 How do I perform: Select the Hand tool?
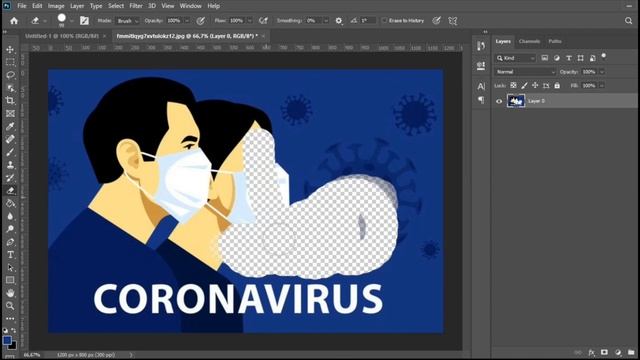10,293
